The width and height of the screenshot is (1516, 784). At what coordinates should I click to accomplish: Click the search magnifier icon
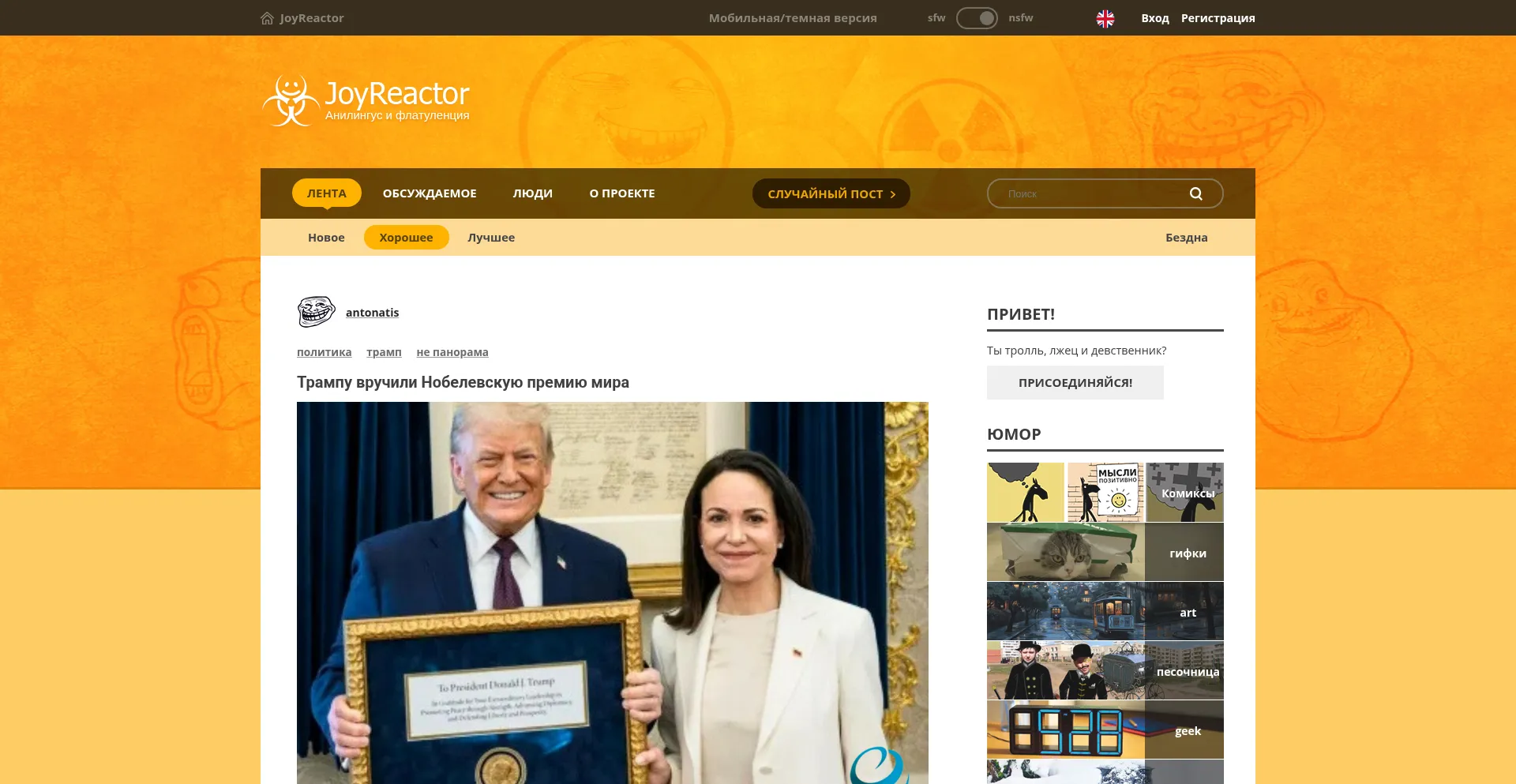point(1195,193)
